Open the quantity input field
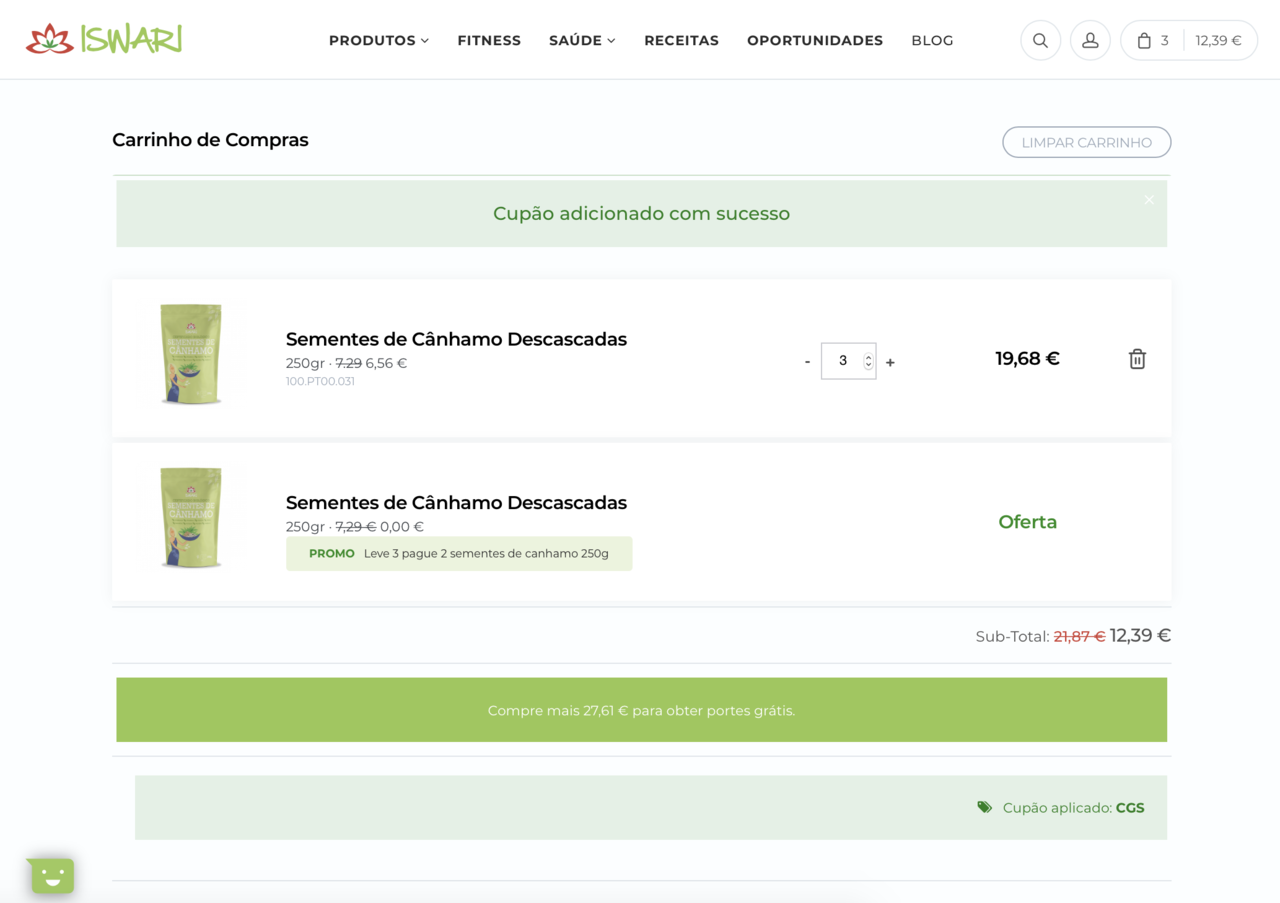 (x=843, y=360)
